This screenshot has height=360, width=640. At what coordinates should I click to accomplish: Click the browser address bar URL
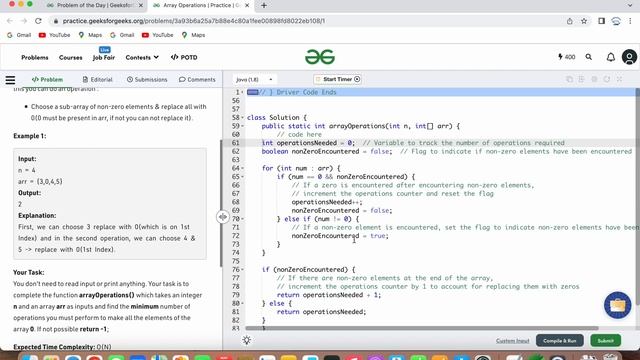pyautogui.click(x=194, y=21)
